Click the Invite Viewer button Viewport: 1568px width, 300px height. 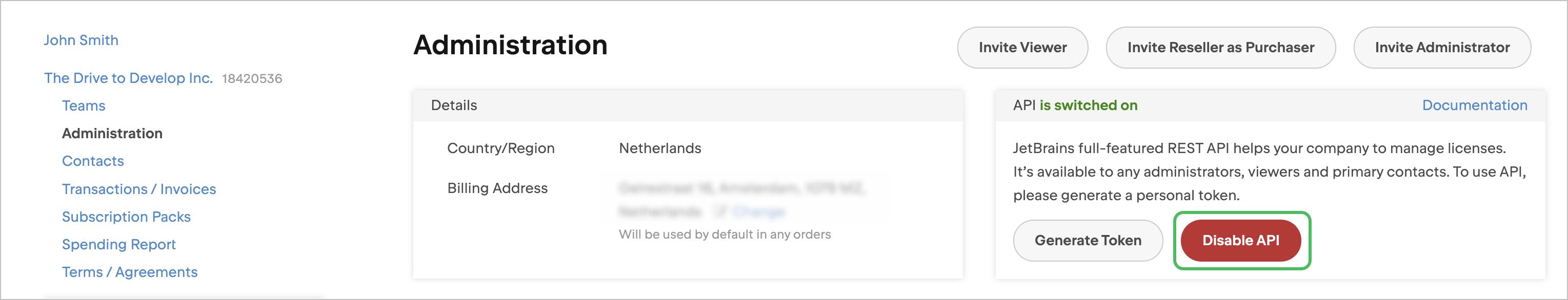click(1022, 48)
